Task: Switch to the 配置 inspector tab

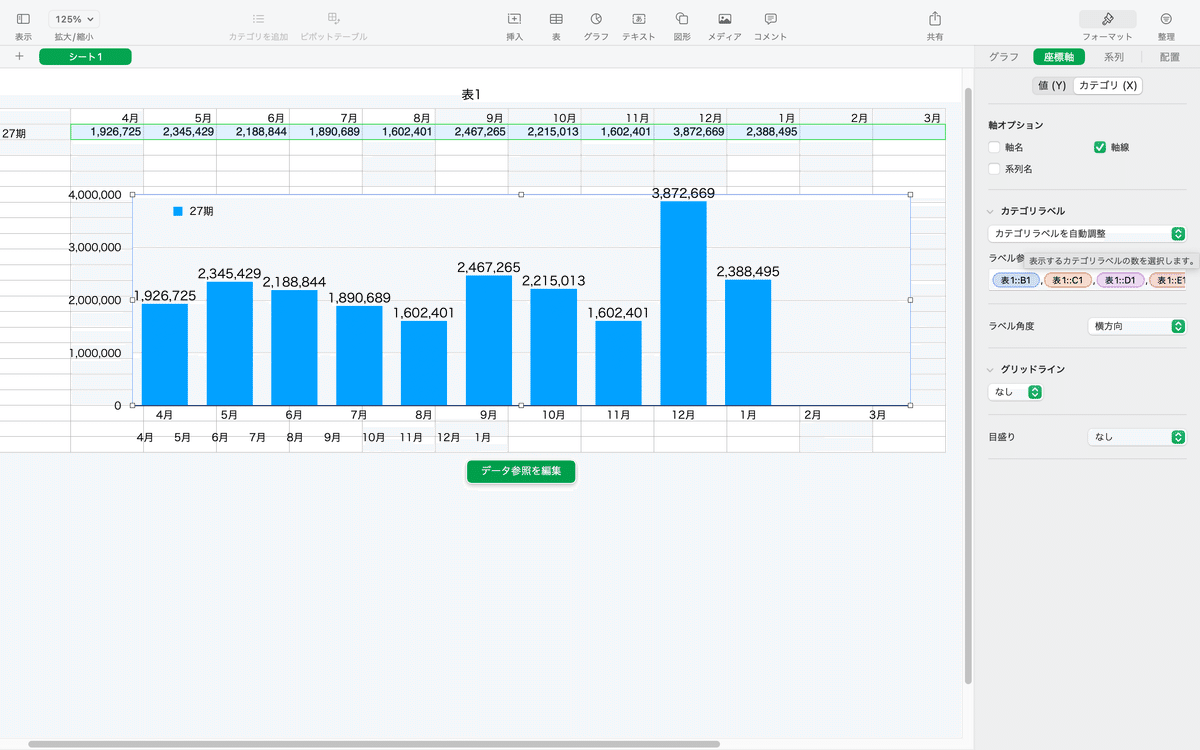Action: coord(1170,57)
